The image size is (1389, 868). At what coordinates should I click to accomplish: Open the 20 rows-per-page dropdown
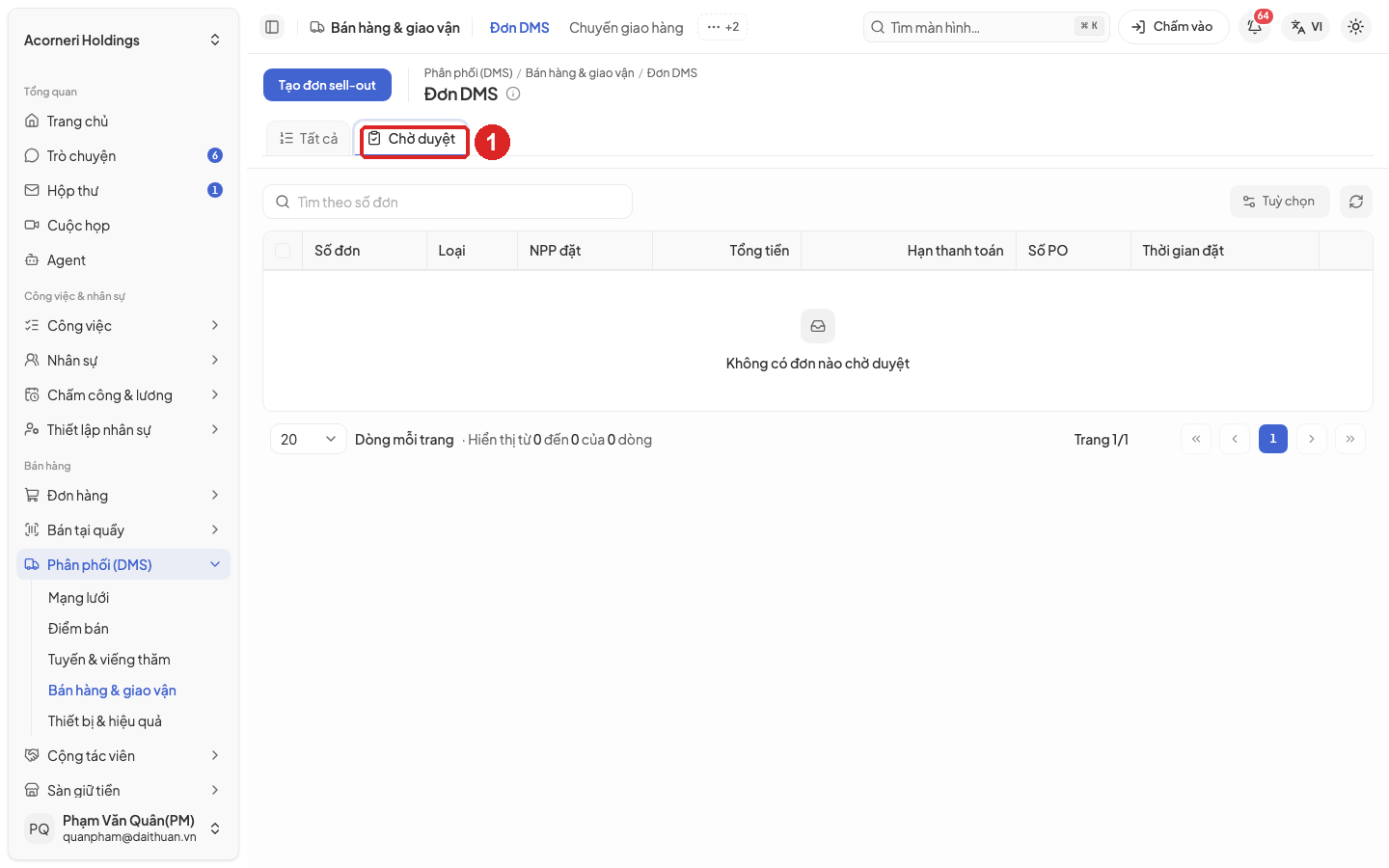[308, 439]
